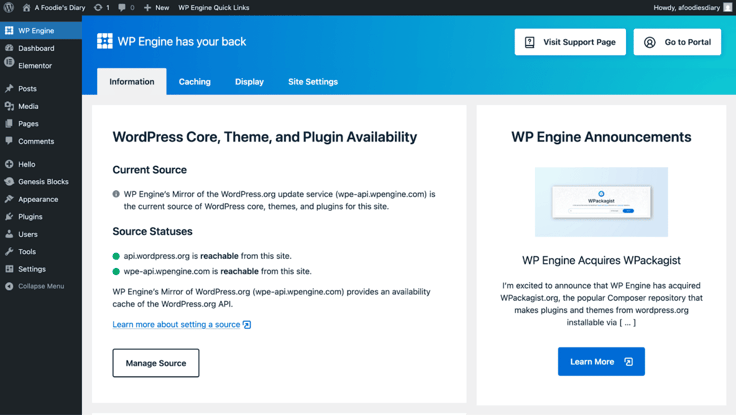The height and width of the screenshot is (415, 736).
Task: Open the Site Settings tab
Action: click(x=313, y=82)
